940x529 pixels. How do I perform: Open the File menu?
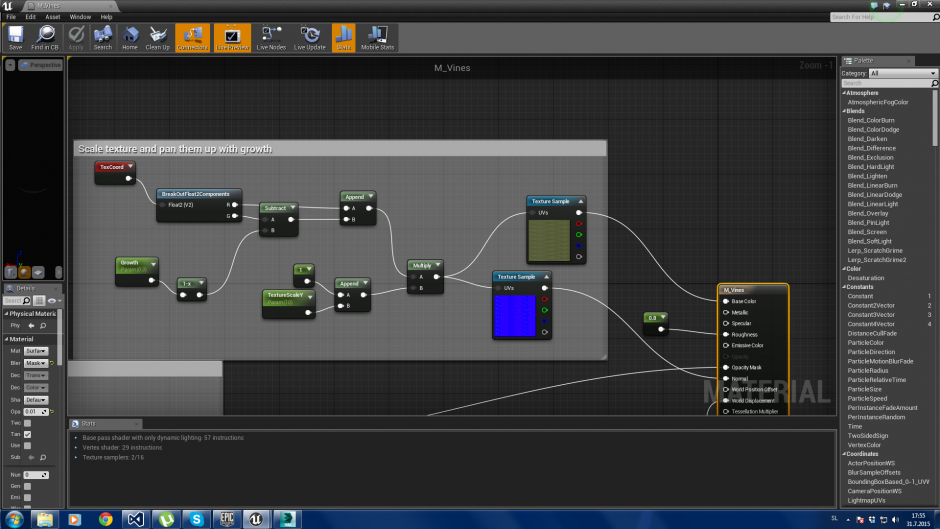pos(11,17)
